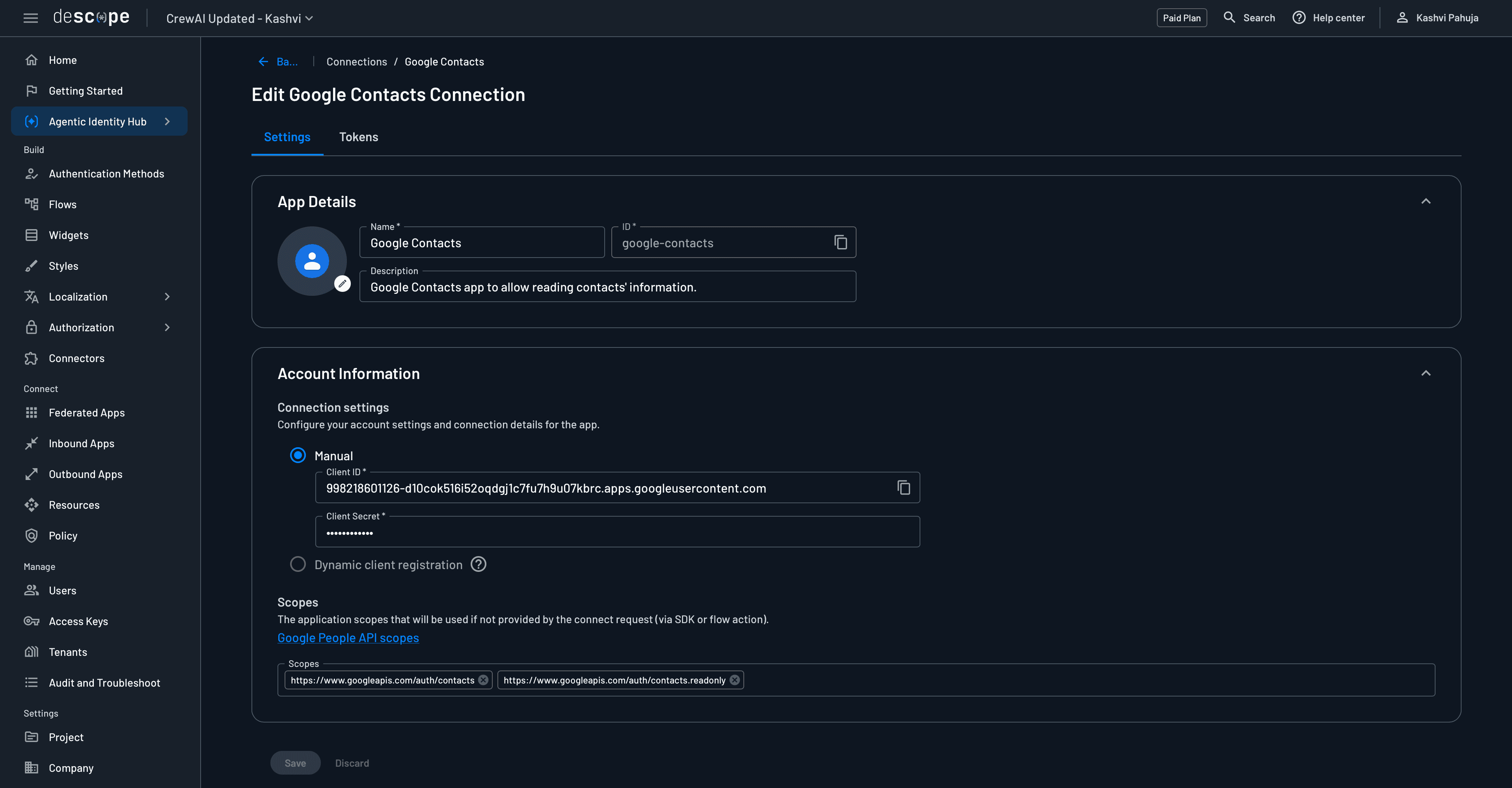1512x788 pixels.
Task: Click the Client Secret field
Action: (x=618, y=532)
